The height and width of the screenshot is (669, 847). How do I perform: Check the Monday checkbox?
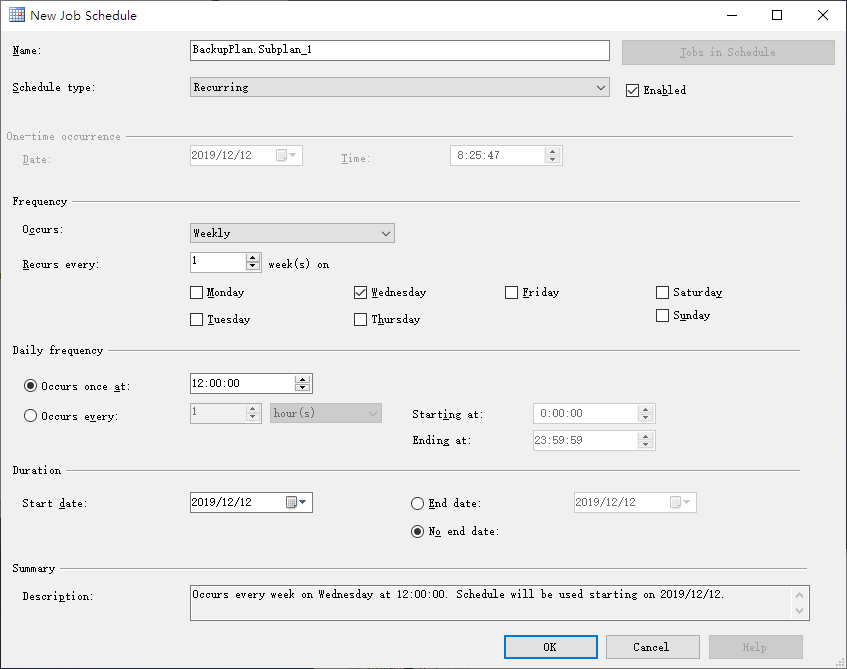[197, 292]
